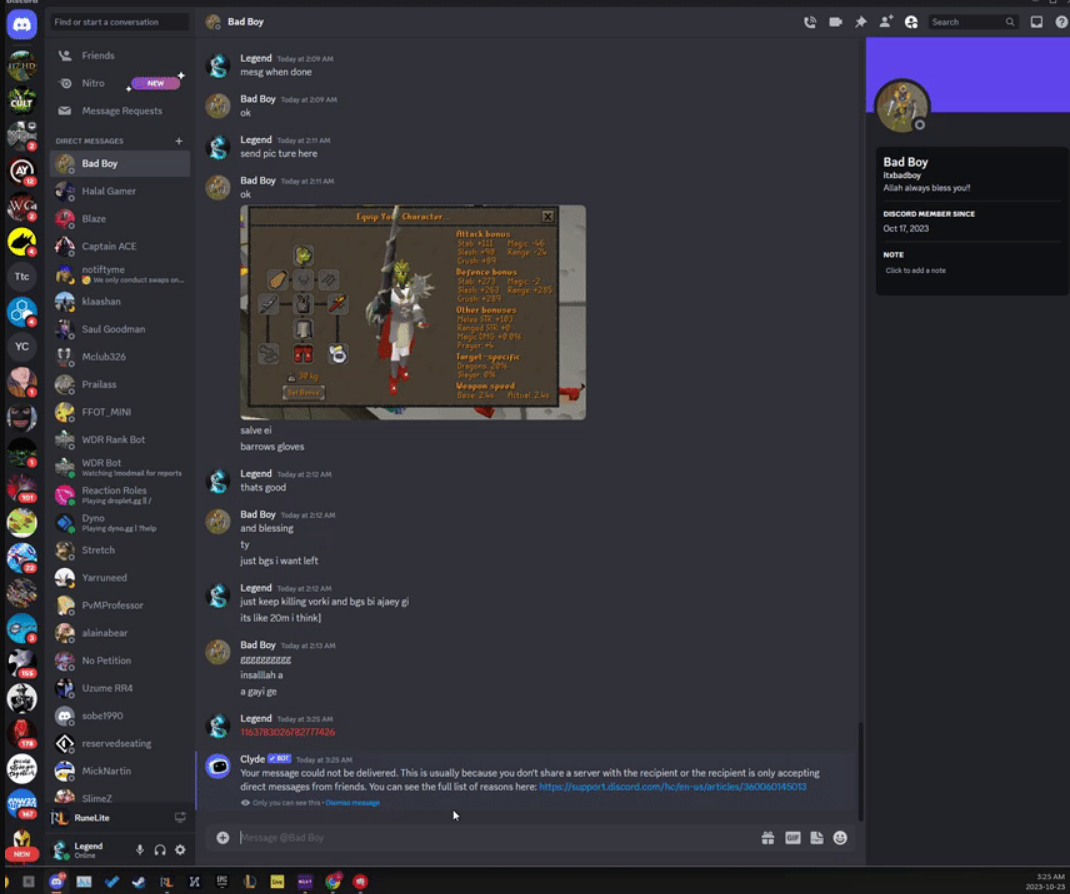Show pinned messages icon
The height and width of the screenshot is (894, 1070).
click(x=861, y=22)
